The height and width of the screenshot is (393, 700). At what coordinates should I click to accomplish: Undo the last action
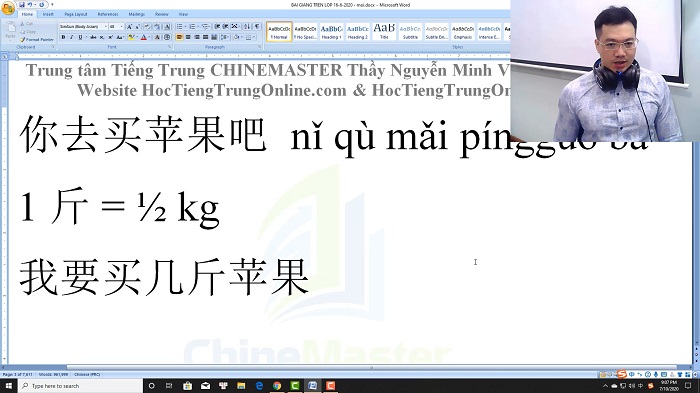click(30, 5)
